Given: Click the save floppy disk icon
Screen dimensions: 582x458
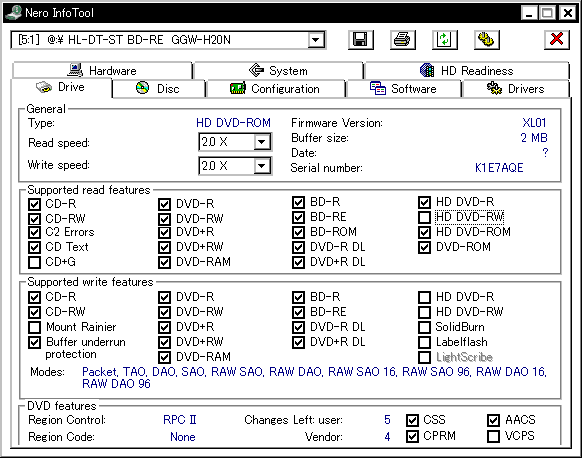Looking at the screenshot, I should [360, 40].
